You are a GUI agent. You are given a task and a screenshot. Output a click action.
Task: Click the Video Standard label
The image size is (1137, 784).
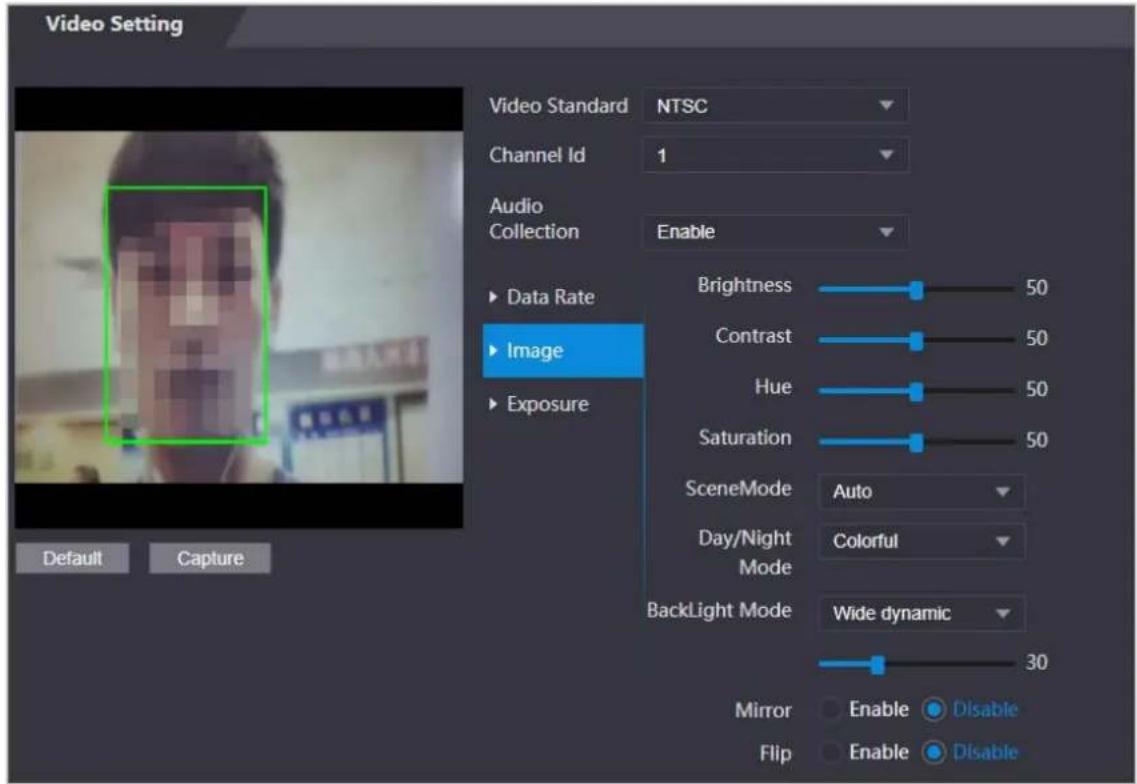coord(558,106)
